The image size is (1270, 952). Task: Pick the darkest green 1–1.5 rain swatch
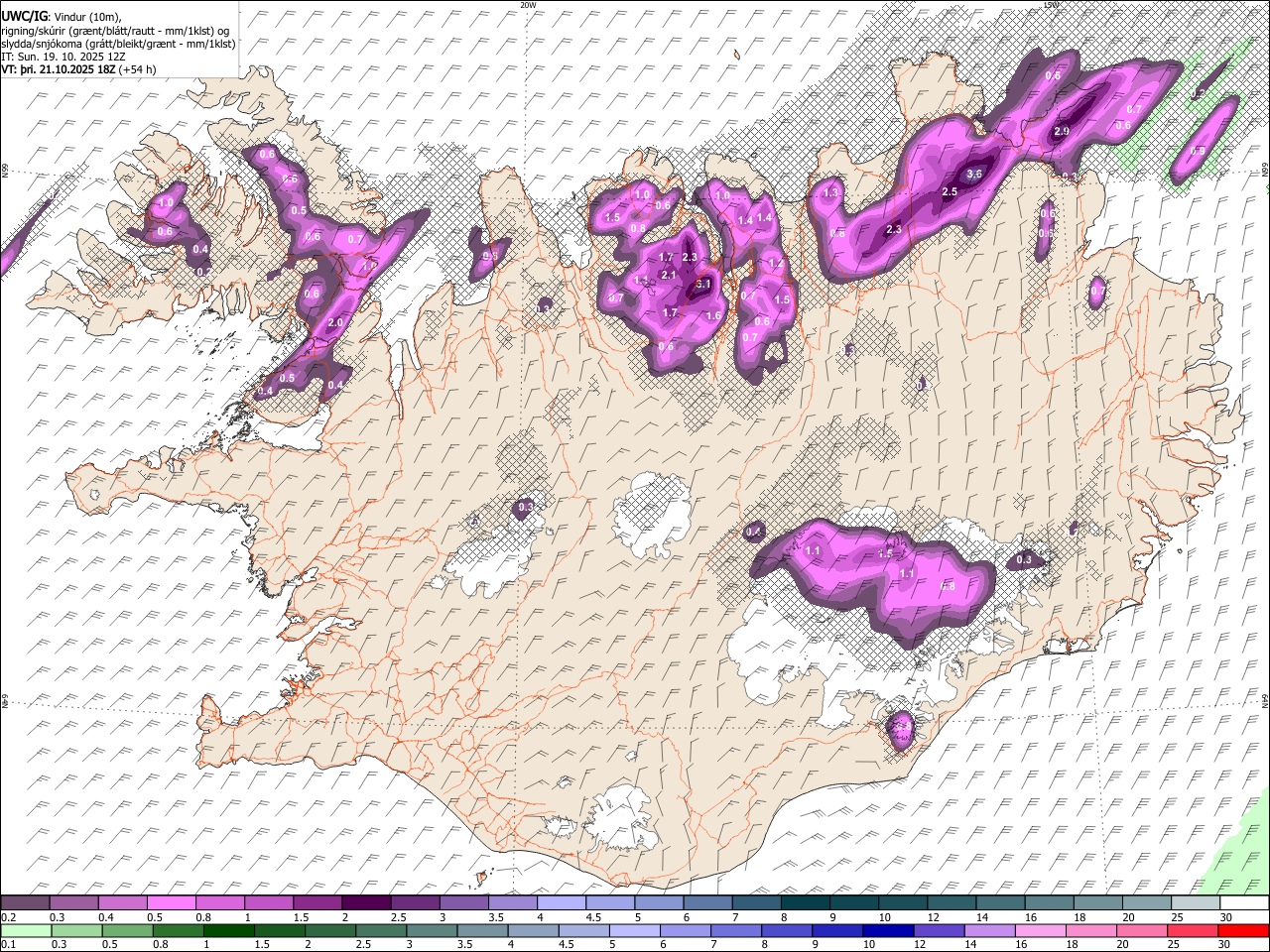229,930
